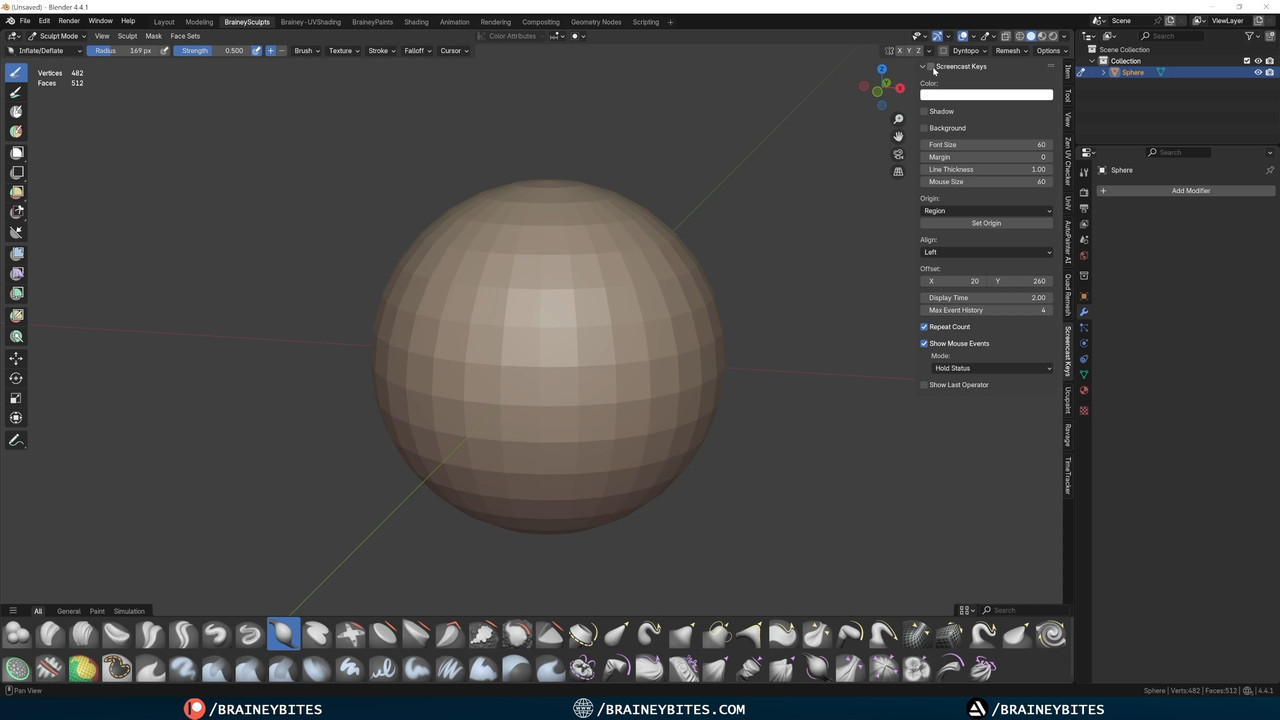Enable the Shadow checkbox
Image resolution: width=1280 pixels, height=720 pixels.
pos(925,111)
